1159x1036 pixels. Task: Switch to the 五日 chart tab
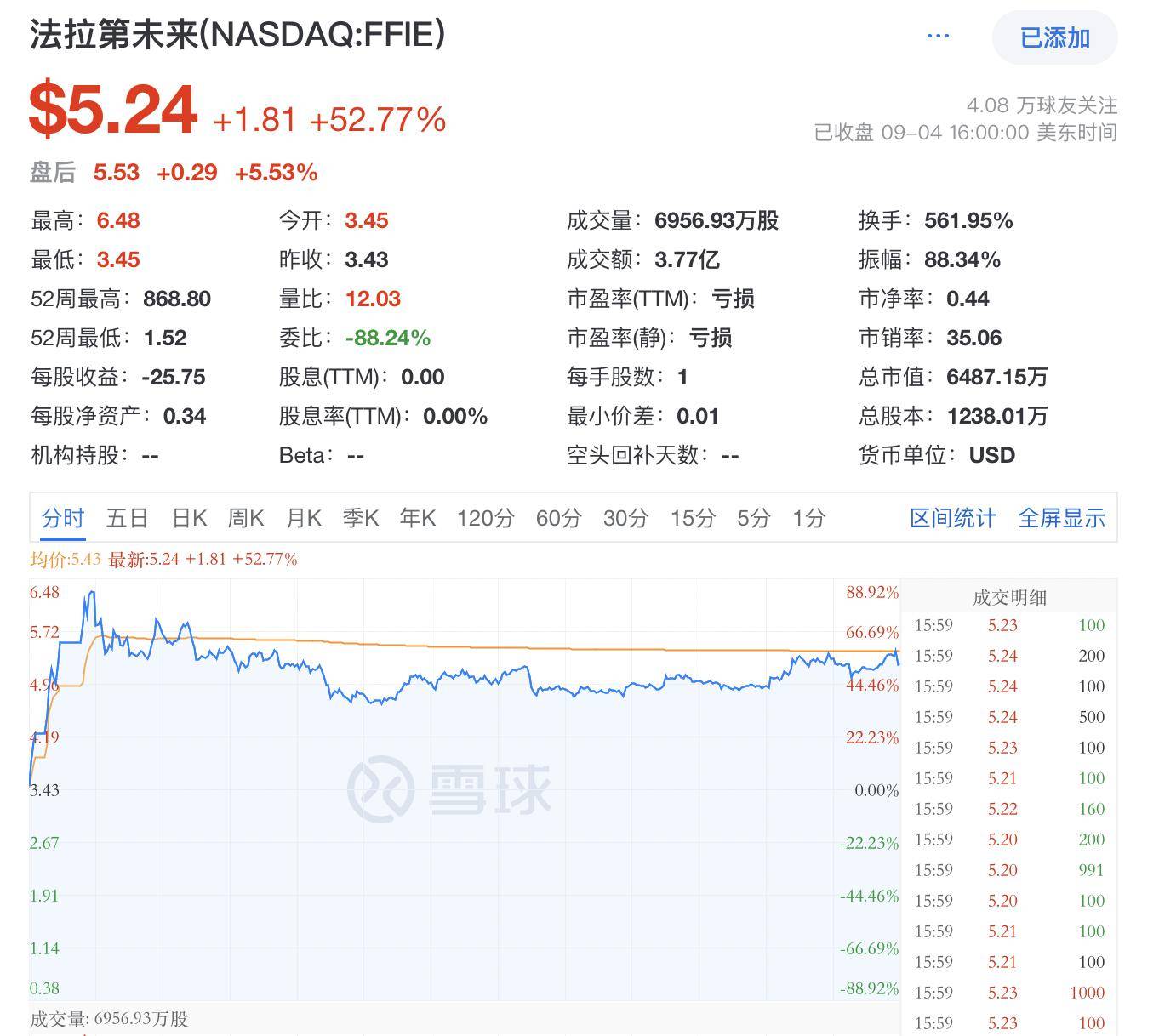tap(126, 518)
